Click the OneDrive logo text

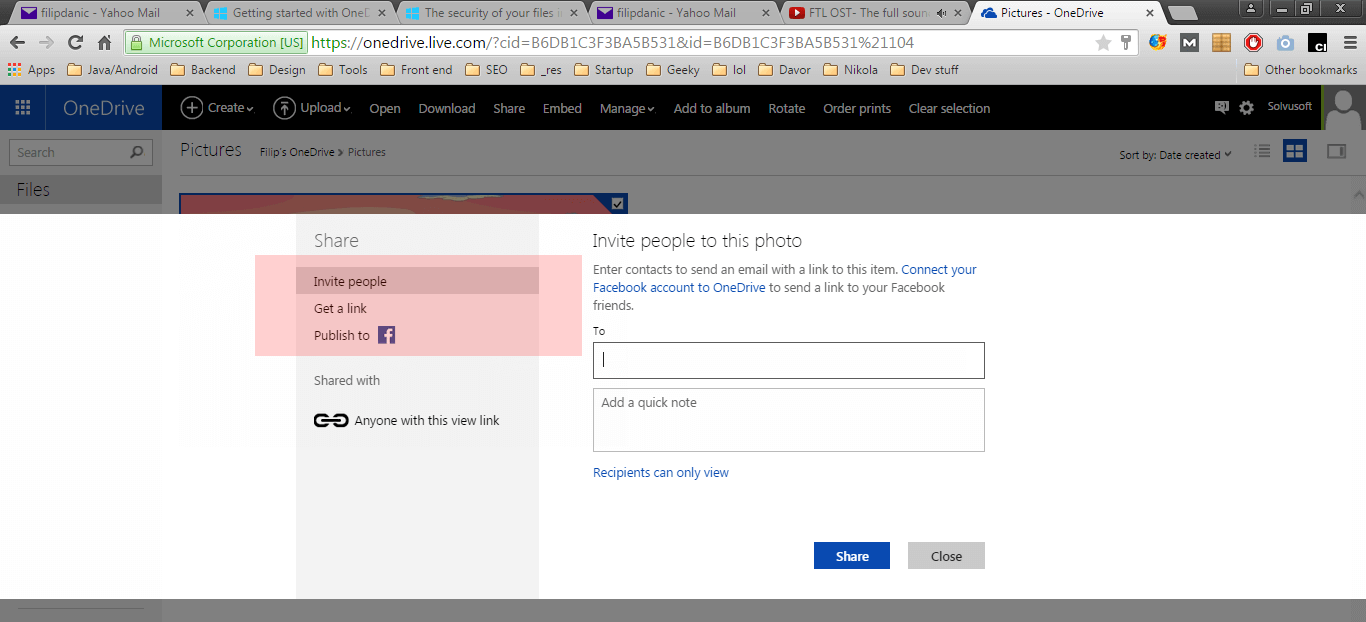(x=103, y=108)
